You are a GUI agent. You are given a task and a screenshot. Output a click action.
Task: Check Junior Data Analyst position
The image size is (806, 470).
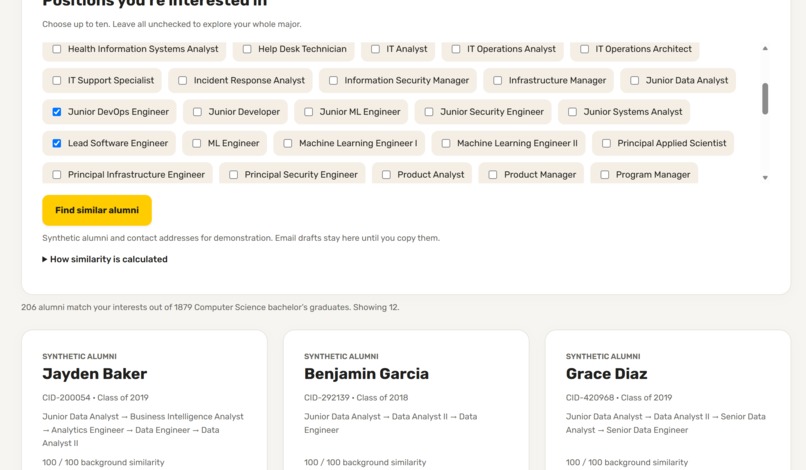click(x=634, y=80)
